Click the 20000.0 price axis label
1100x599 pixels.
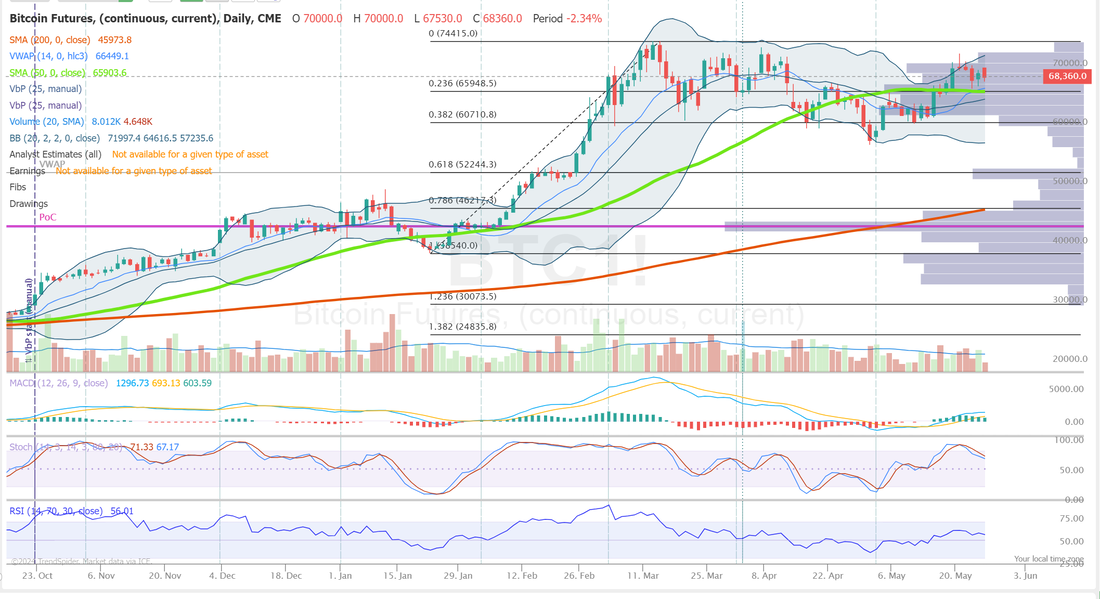pos(1070,359)
